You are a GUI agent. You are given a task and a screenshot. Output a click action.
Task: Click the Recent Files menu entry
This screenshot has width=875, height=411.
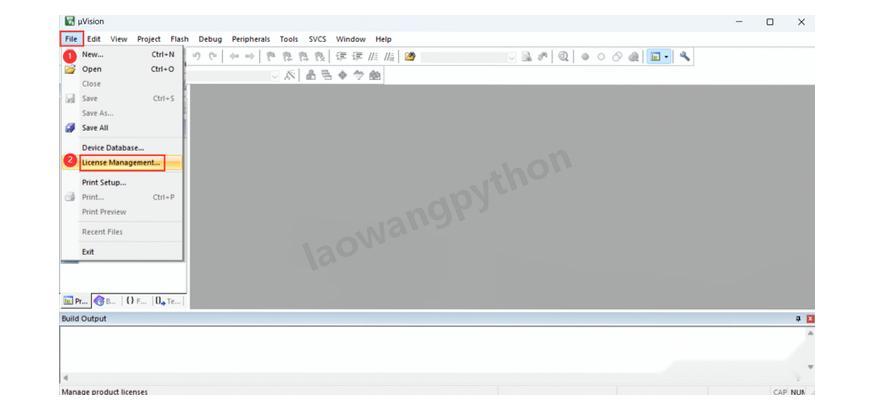click(x=102, y=231)
